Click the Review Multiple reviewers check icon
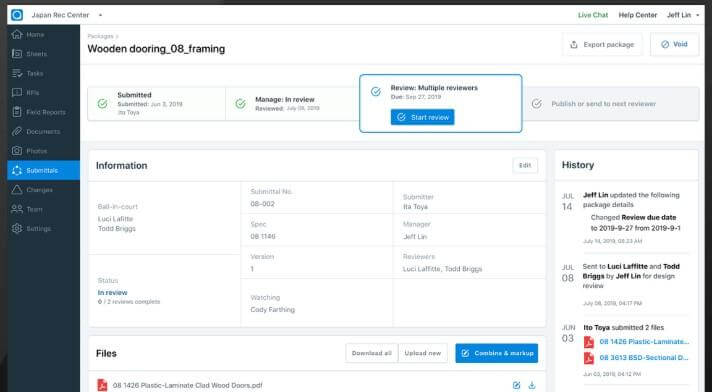712x392 pixels. coord(376,92)
